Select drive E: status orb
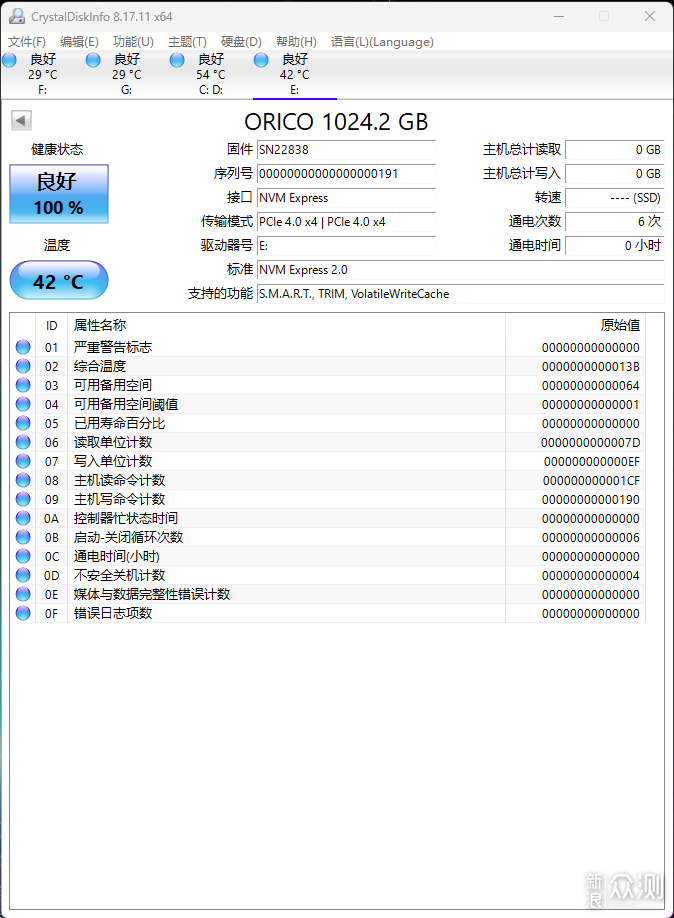Viewport: 674px width, 918px height. pyautogui.click(x=261, y=60)
